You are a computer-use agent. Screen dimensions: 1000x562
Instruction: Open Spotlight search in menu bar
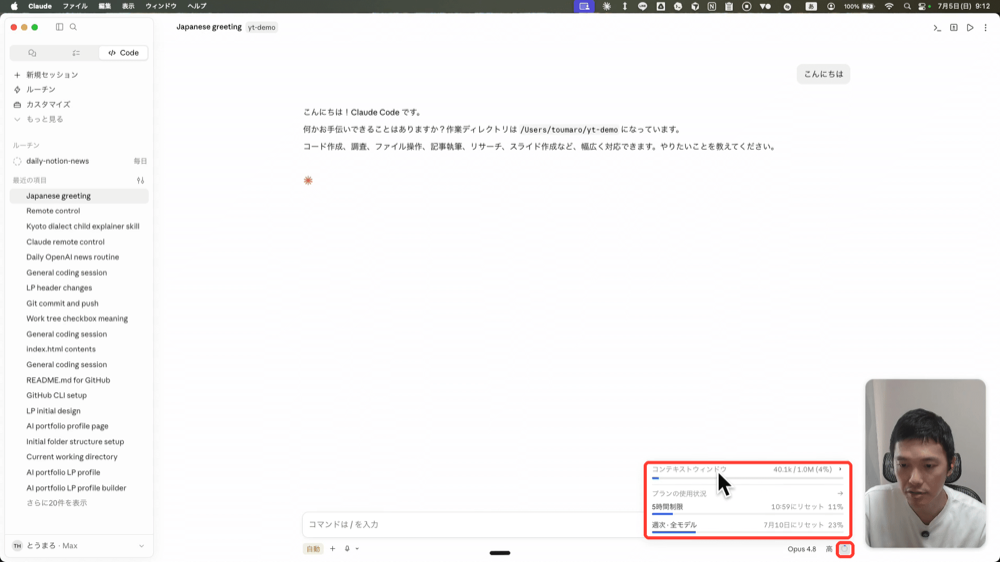click(x=907, y=6)
